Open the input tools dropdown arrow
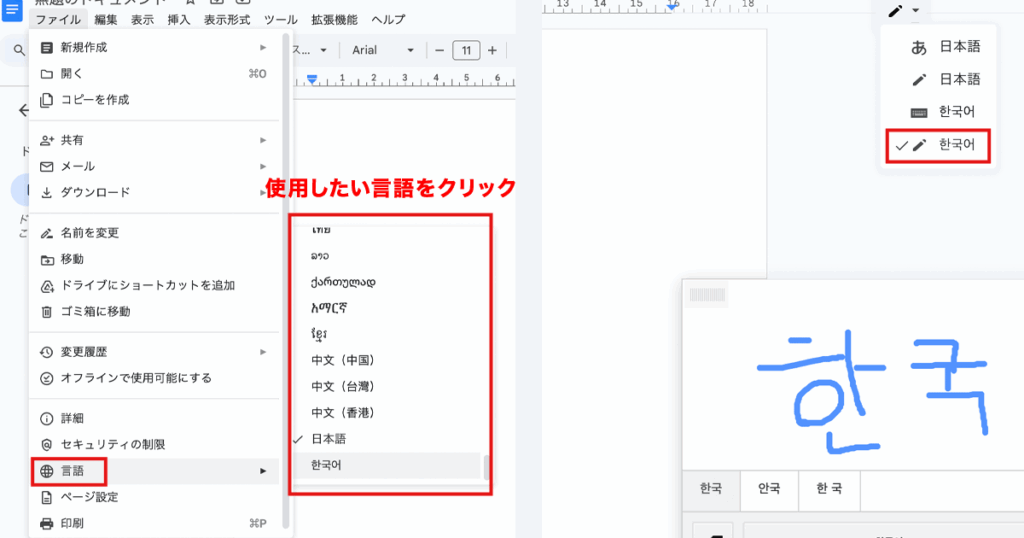Screen dimensions: 1024x538 pos(916,10)
